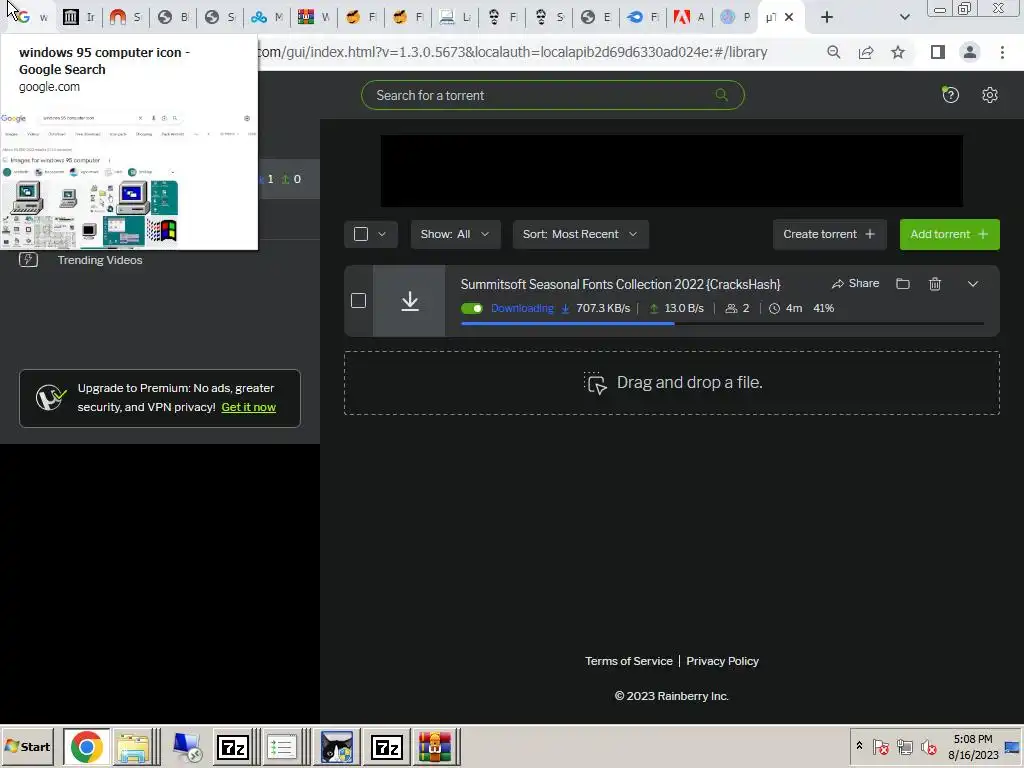The width and height of the screenshot is (1024, 768).
Task: Open the Chrome profile avatar icon
Action: (x=970, y=52)
